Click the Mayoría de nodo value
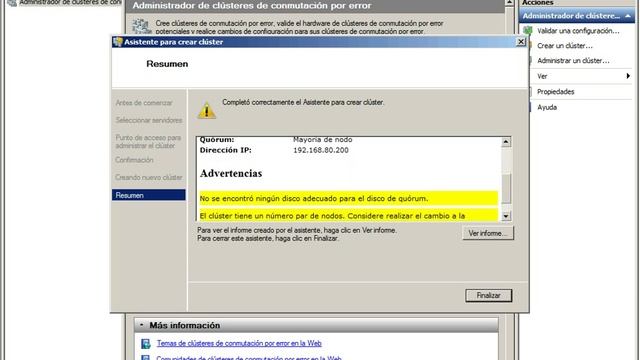Image resolution: width=640 pixels, height=360 pixels. [322, 140]
